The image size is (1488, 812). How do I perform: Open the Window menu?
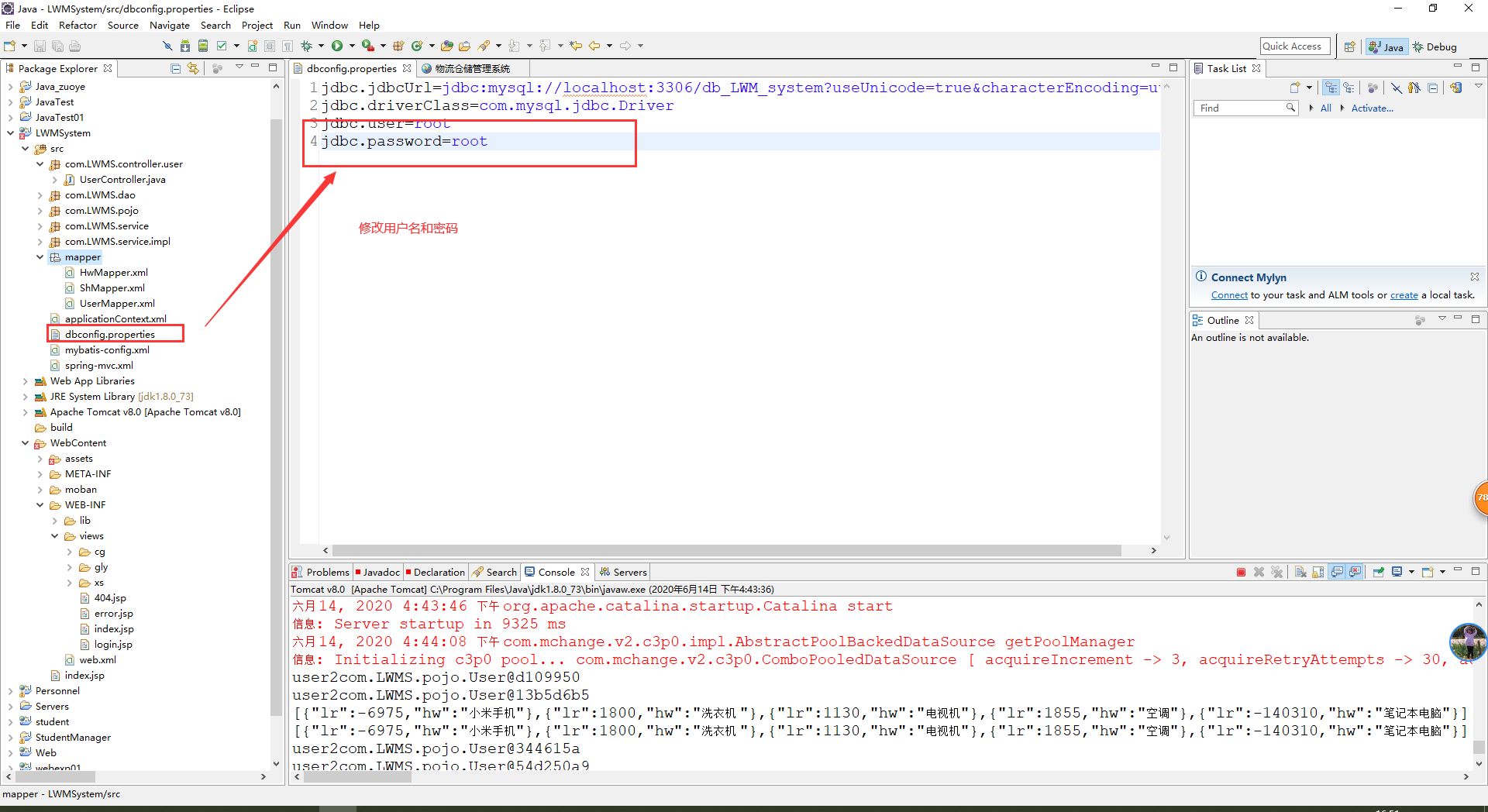pos(329,25)
